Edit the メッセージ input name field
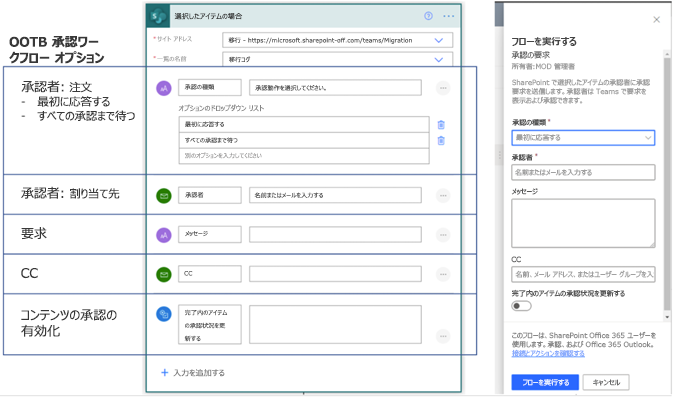 point(210,234)
